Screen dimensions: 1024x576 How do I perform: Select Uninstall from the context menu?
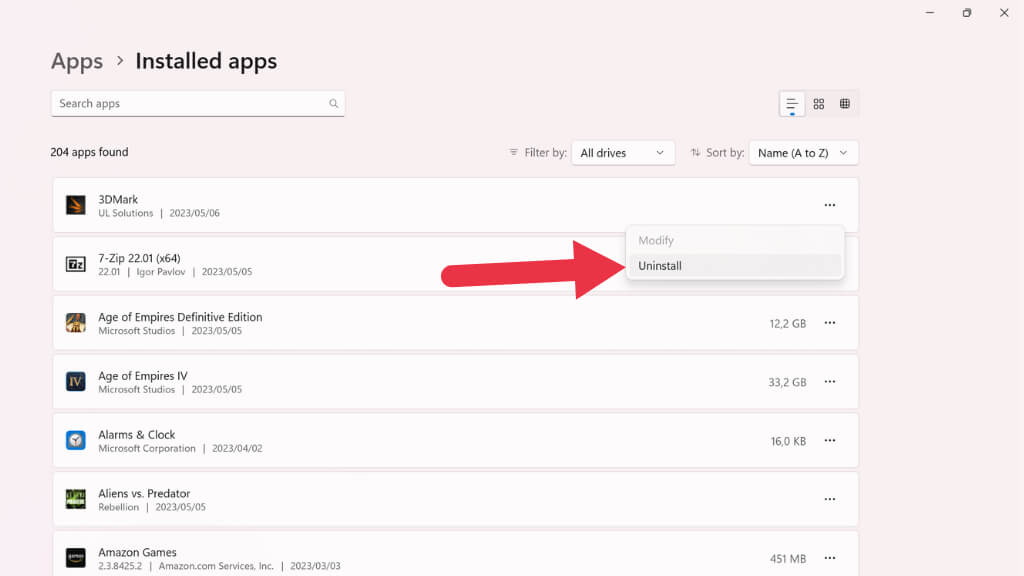coord(735,266)
